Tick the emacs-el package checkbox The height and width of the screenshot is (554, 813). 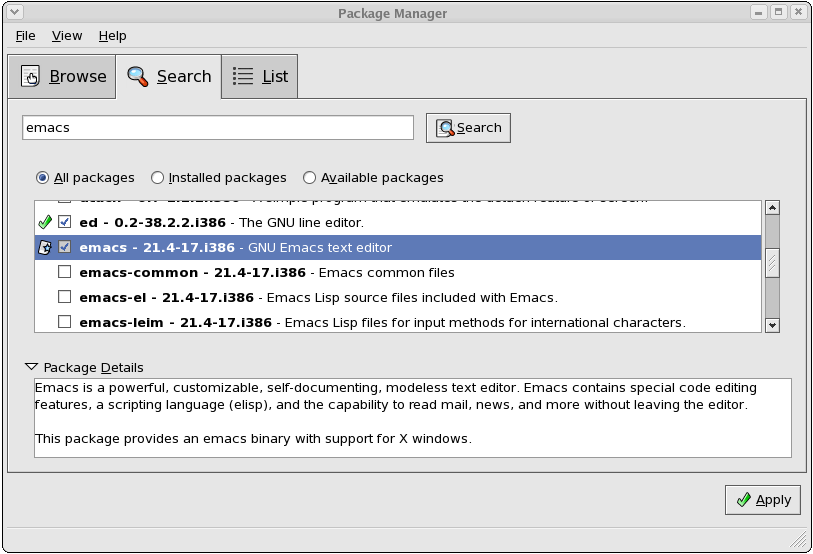click(x=65, y=297)
